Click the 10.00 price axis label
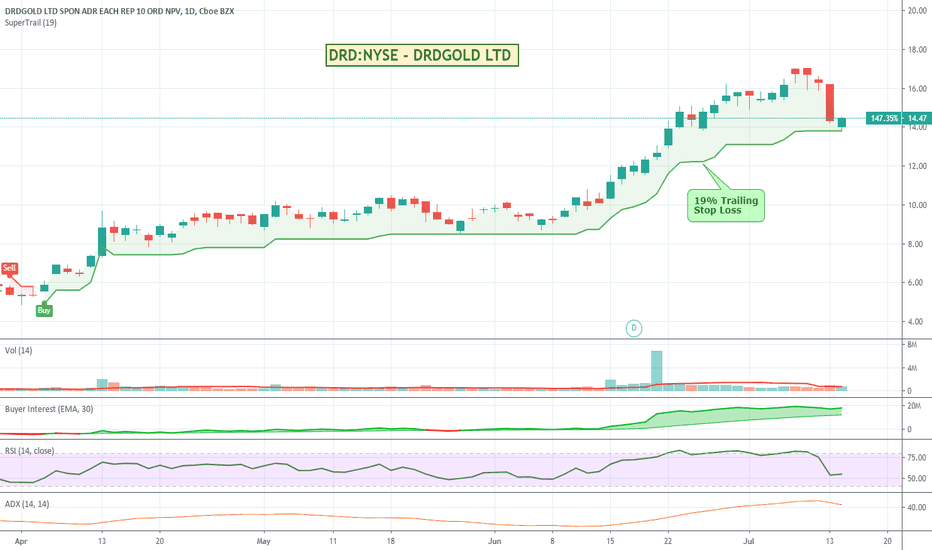932x550 pixels. pos(917,205)
